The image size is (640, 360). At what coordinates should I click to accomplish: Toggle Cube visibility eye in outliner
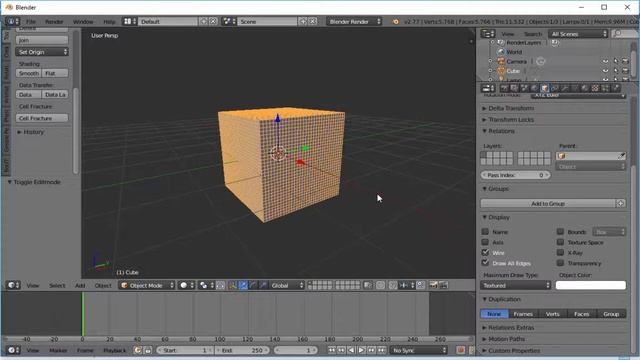tap(605, 71)
